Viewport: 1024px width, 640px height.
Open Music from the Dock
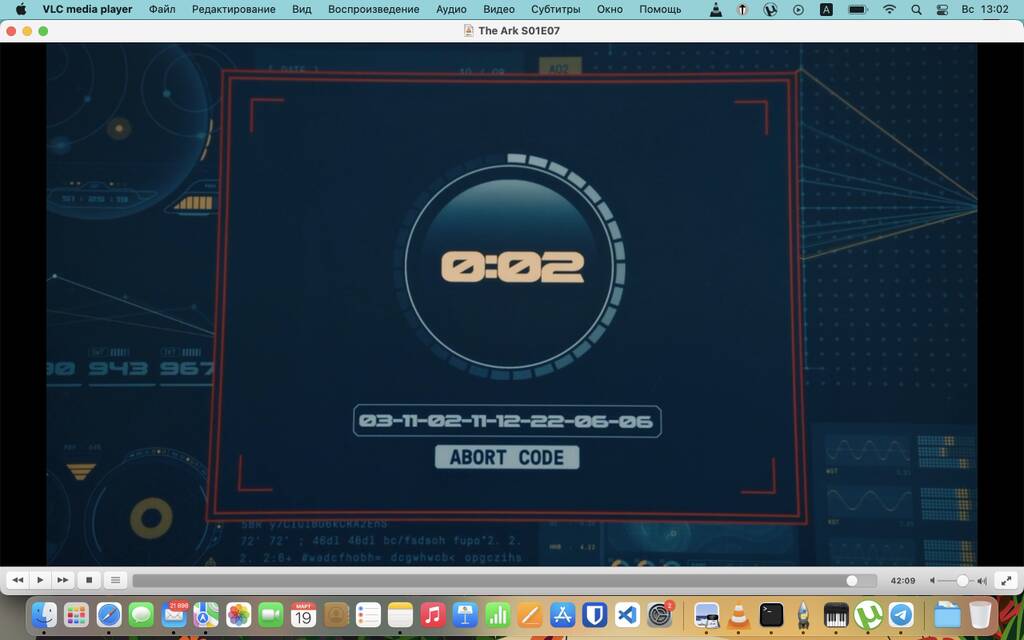[432, 615]
